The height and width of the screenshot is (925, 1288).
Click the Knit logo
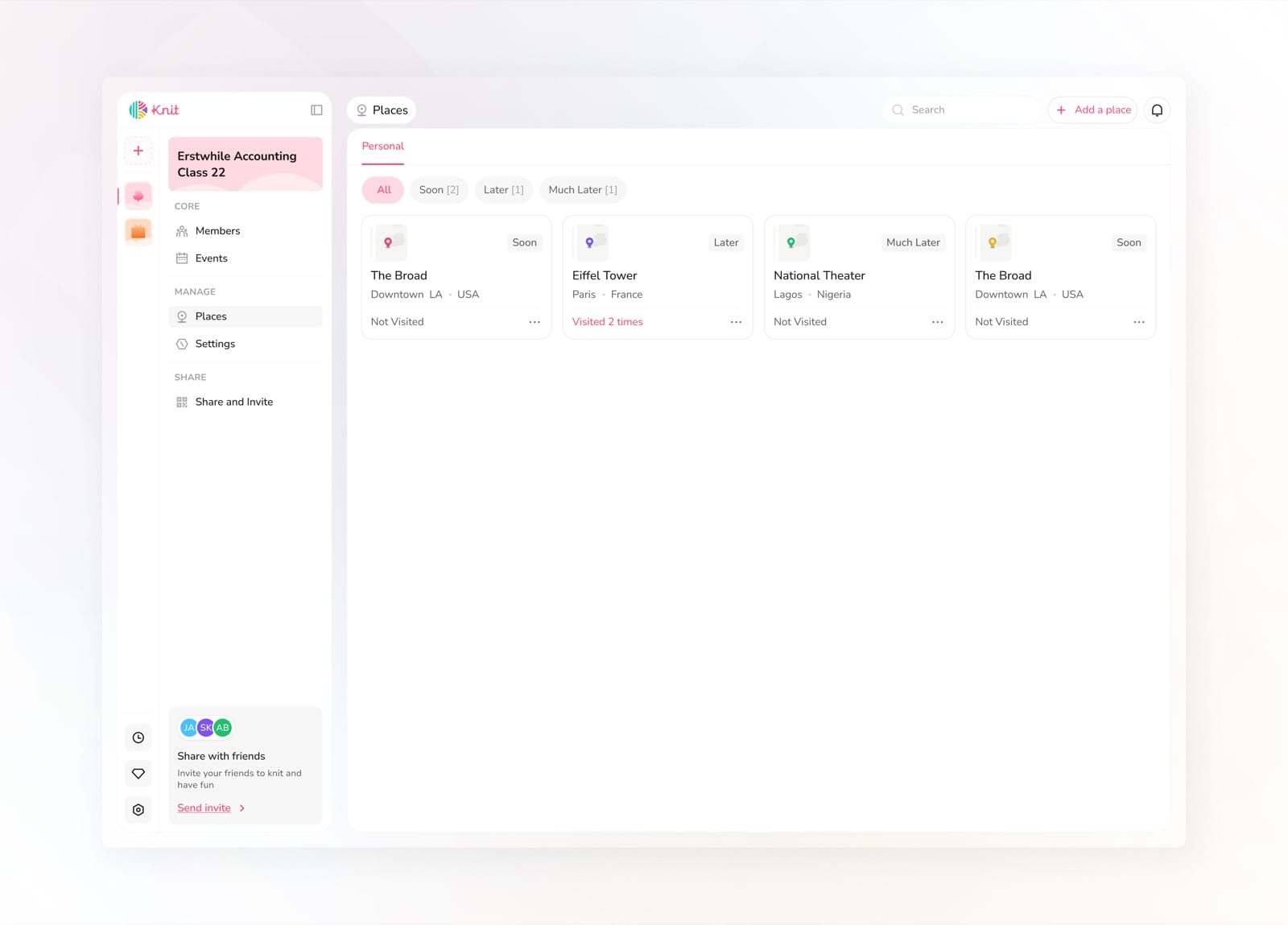click(x=154, y=109)
